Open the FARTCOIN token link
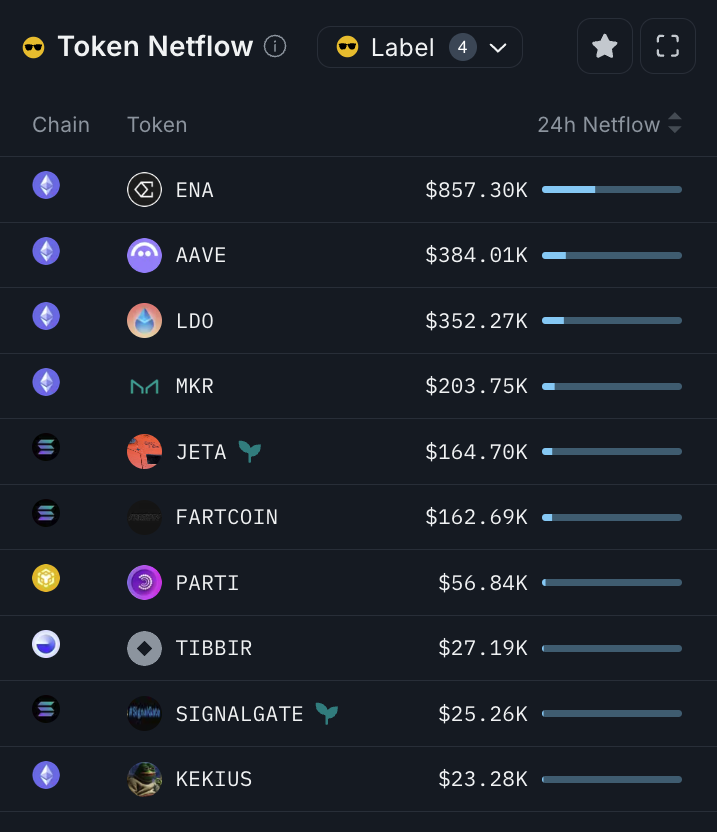Screen dimensions: 717x832 point(227,517)
